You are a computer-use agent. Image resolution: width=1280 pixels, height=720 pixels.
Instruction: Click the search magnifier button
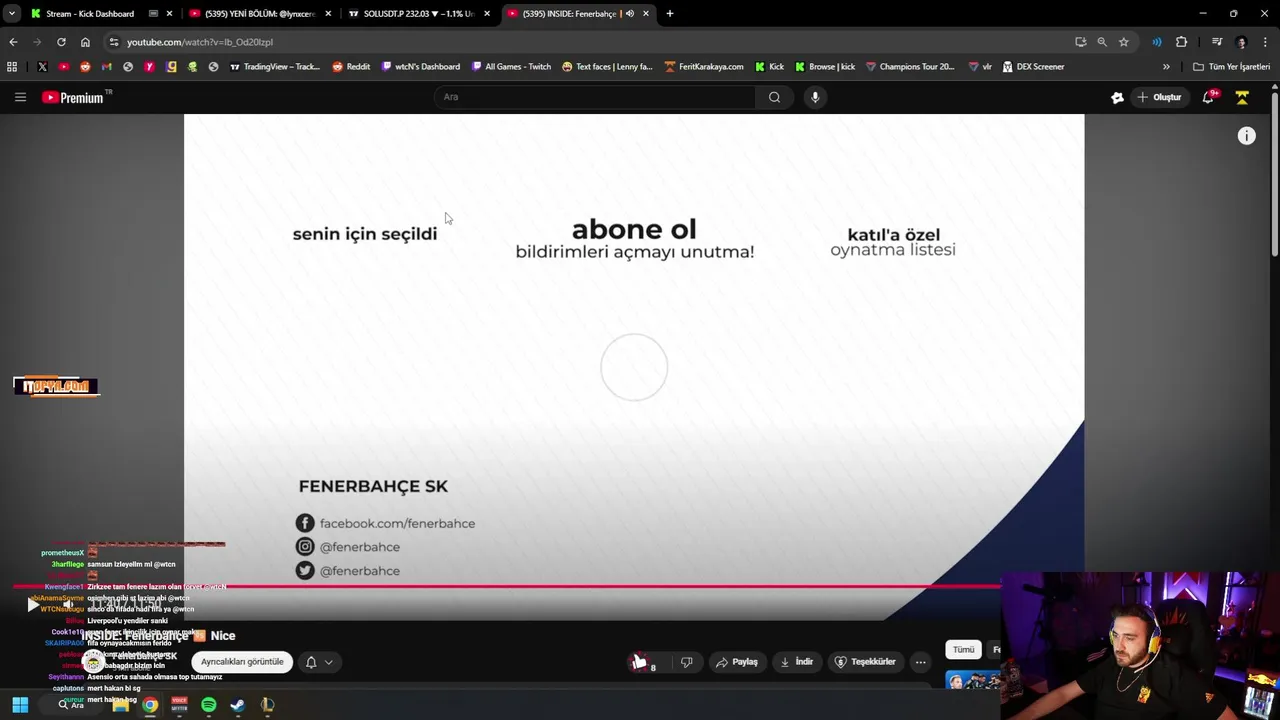pos(774,97)
